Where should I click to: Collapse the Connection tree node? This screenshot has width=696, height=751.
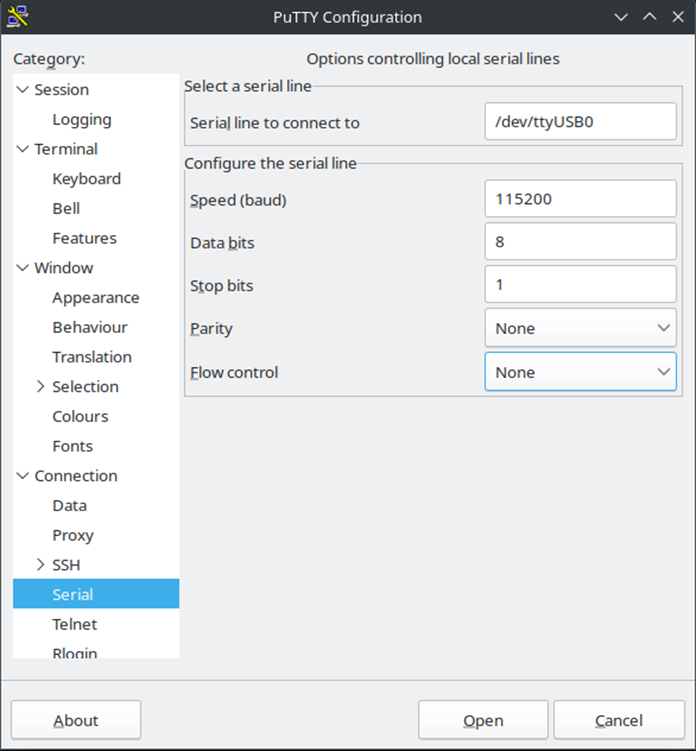[23, 476]
